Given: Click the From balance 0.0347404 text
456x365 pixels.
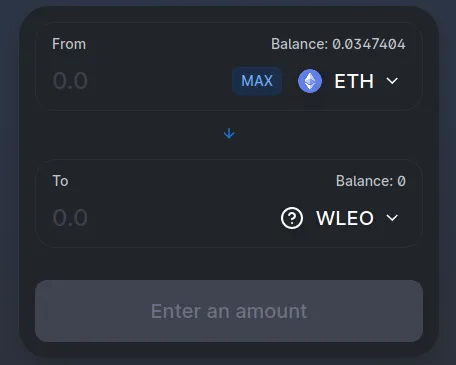Looking at the screenshot, I should (338, 44).
